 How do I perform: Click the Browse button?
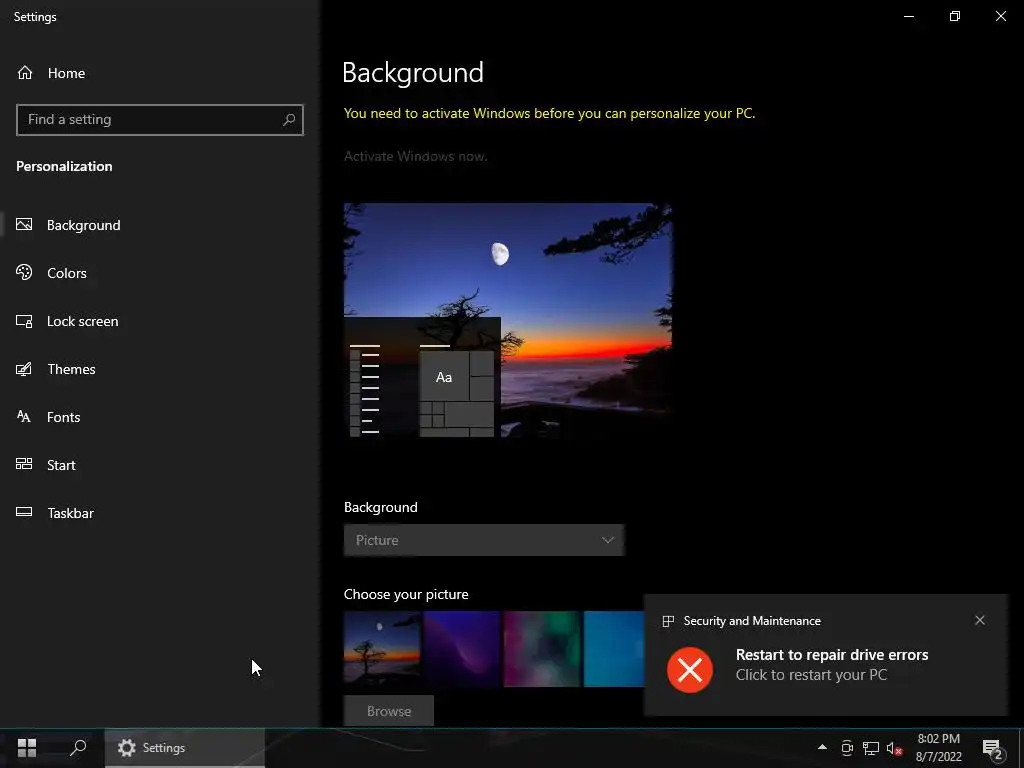pyautogui.click(x=389, y=711)
